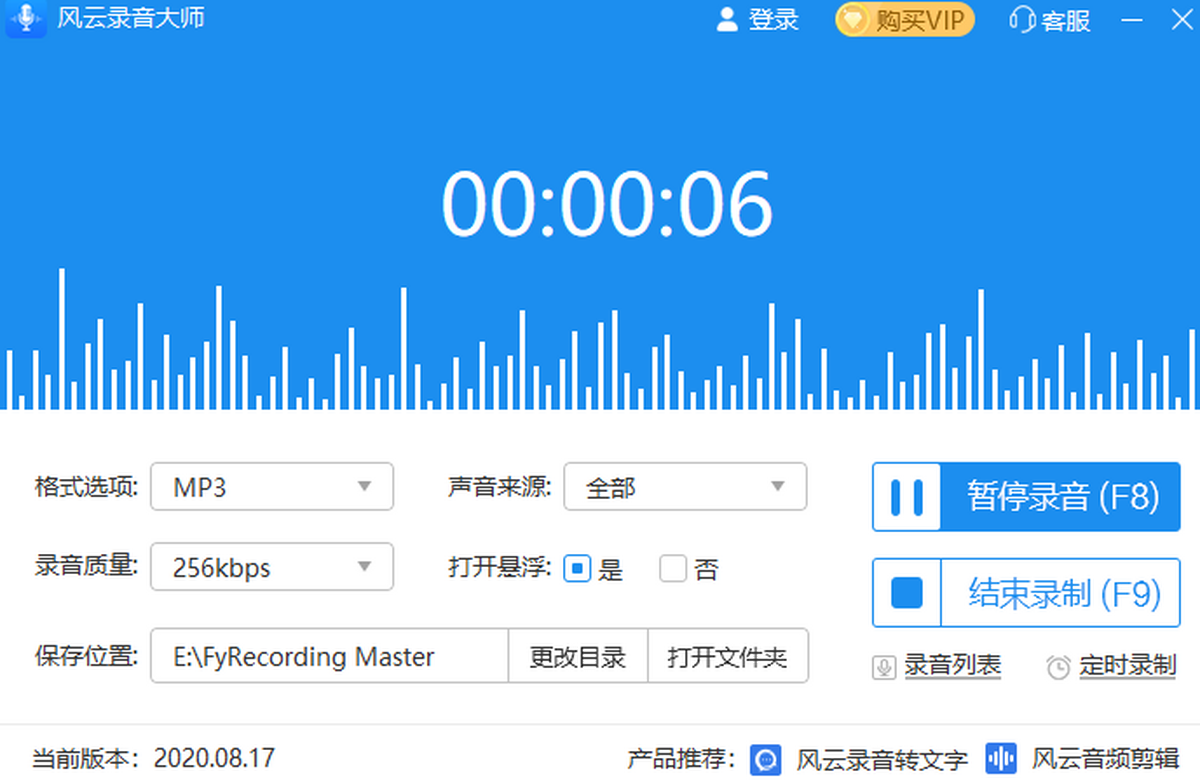Viewport: 1200px width, 781px height.
Task: Click the timed recording clock icon
Action: pyautogui.click(x=1058, y=667)
